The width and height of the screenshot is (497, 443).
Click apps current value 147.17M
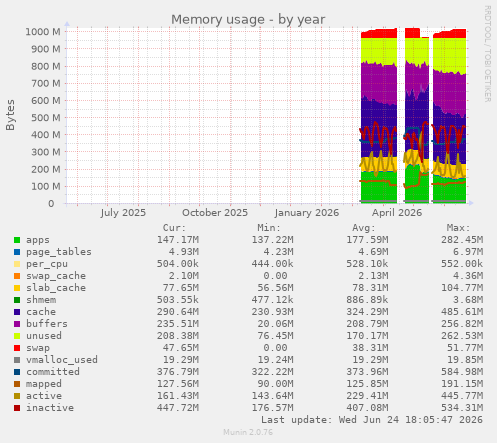pos(178,240)
